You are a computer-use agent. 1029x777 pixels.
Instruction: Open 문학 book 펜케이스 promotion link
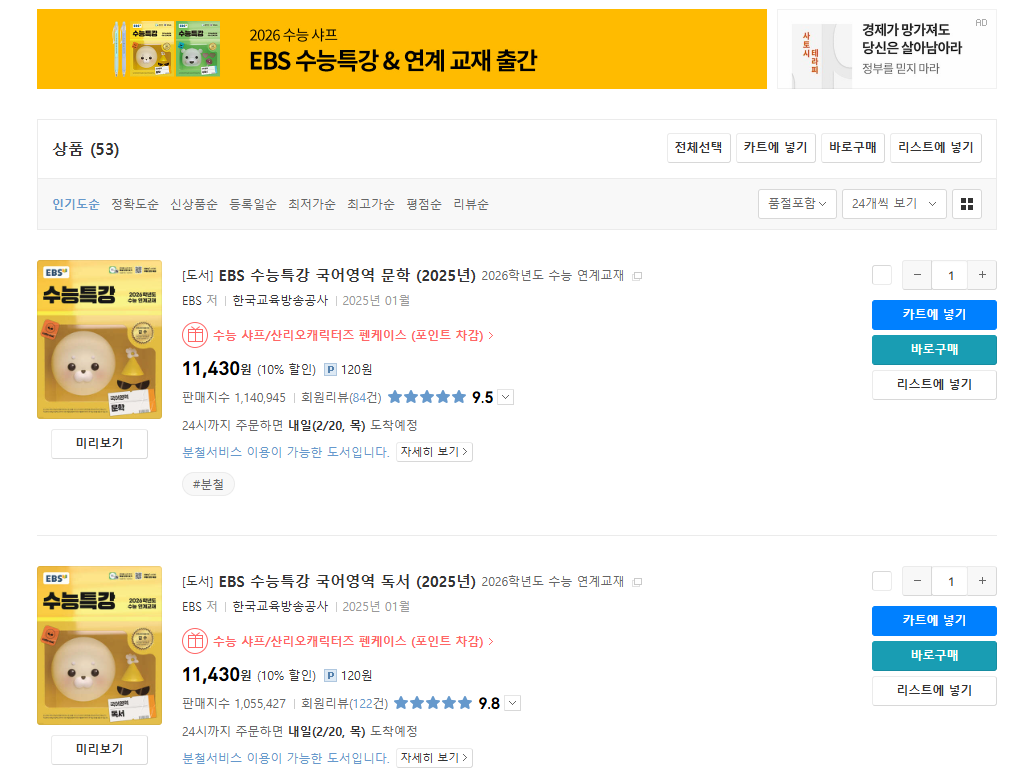pyautogui.click(x=353, y=335)
